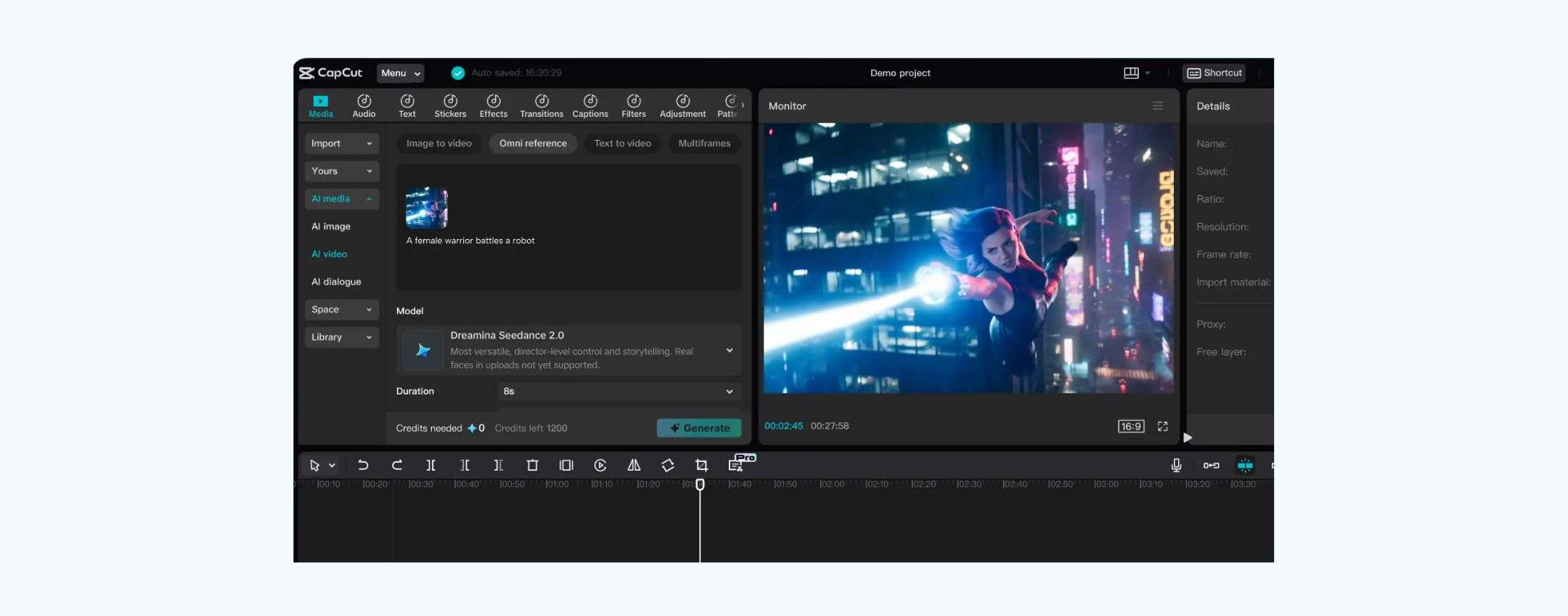Delete selection with the trash icon

pos(532,465)
